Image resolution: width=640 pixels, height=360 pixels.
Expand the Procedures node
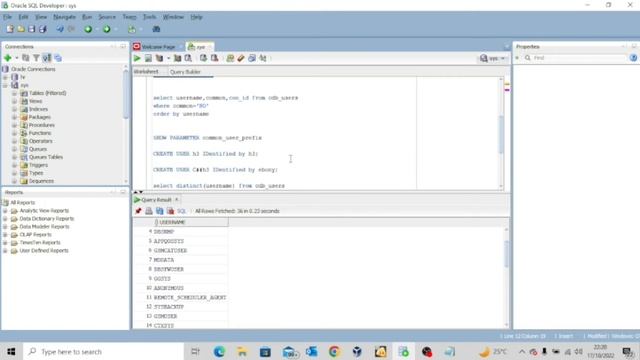pos(15,125)
